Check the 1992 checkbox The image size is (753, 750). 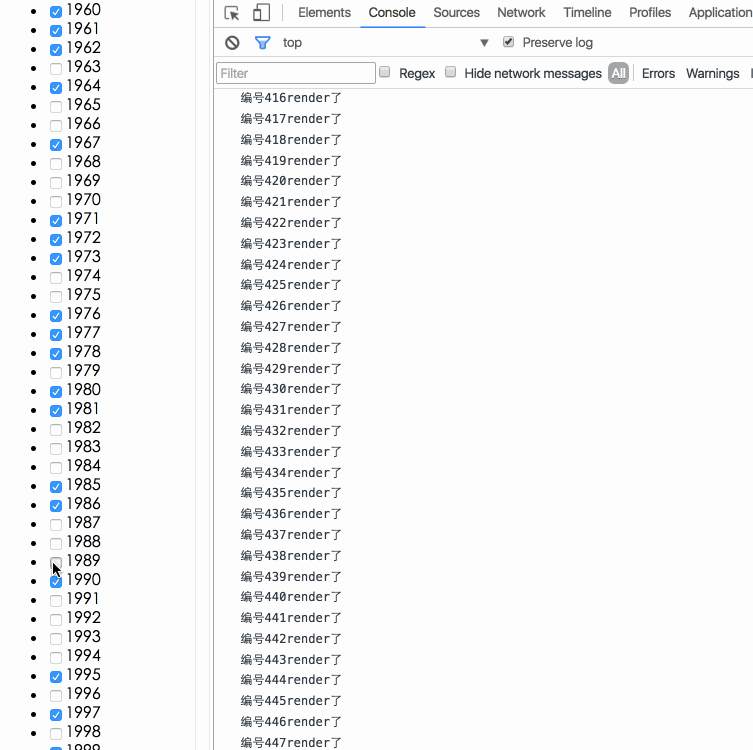tap(56, 620)
